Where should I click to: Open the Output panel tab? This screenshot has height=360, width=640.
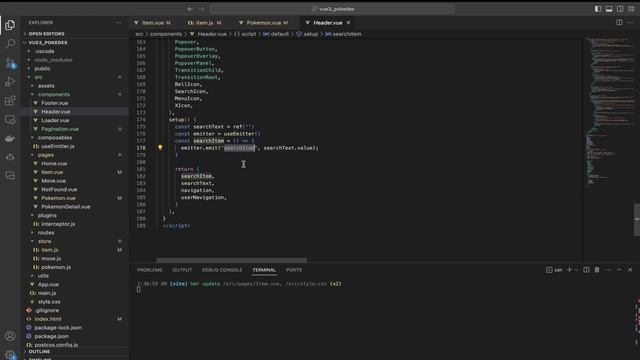point(182,270)
